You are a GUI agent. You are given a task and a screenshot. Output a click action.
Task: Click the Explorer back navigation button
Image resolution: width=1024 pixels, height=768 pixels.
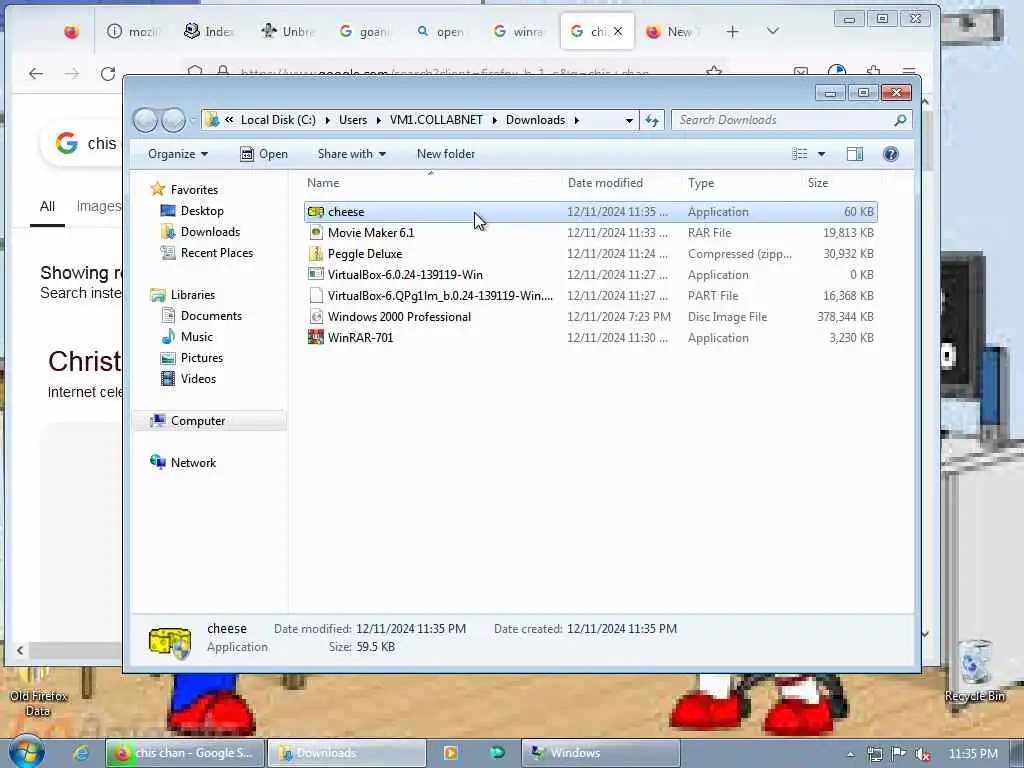coord(145,120)
